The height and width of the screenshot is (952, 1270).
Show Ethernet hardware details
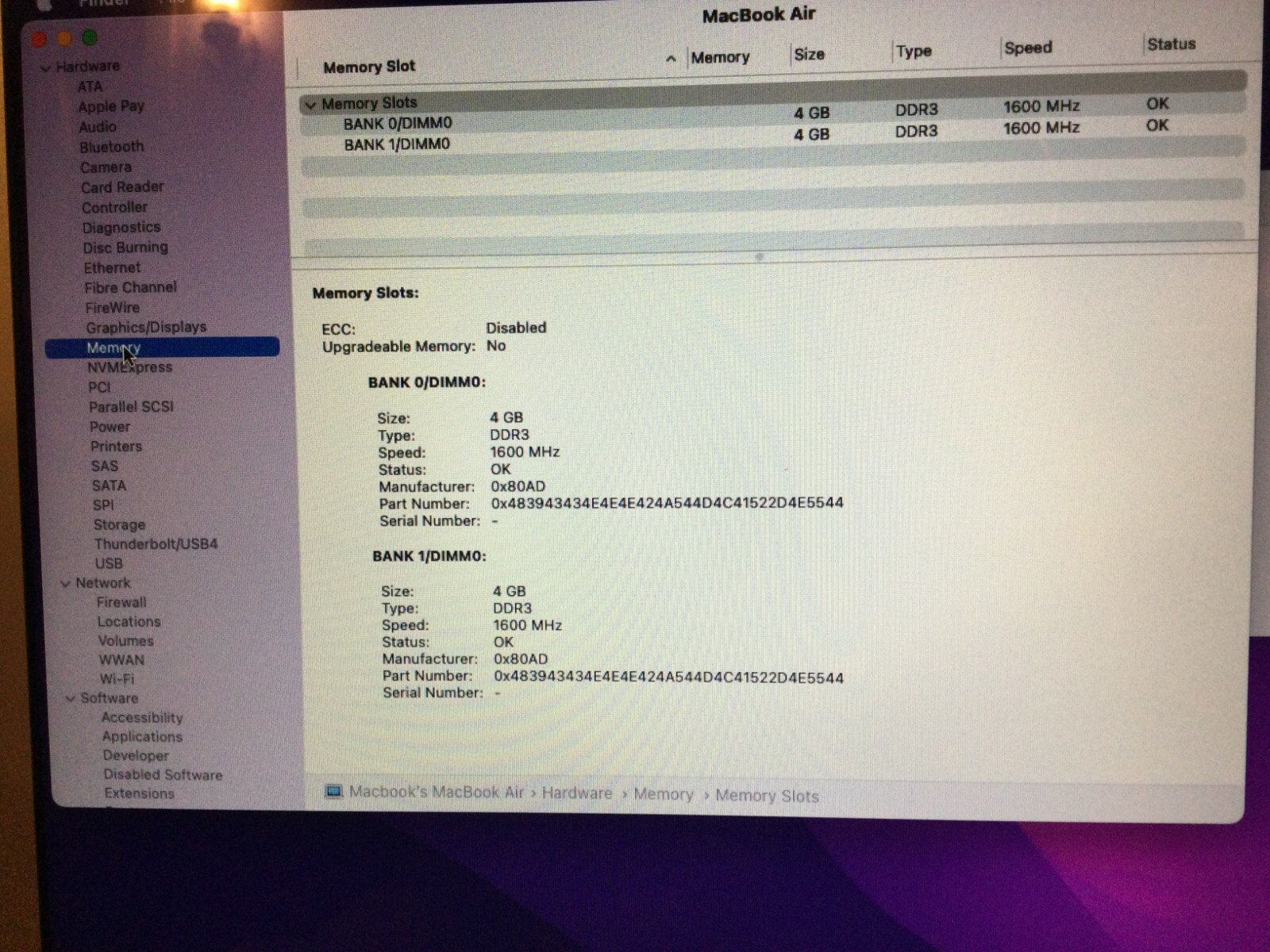[112, 268]
